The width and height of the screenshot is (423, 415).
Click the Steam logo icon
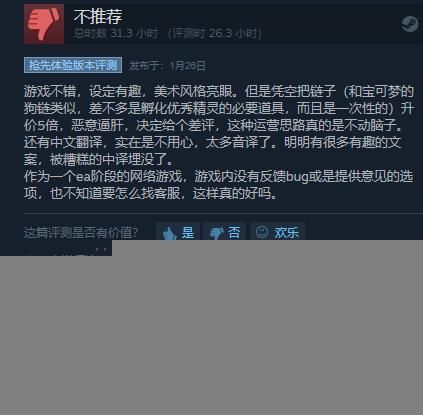410,24
